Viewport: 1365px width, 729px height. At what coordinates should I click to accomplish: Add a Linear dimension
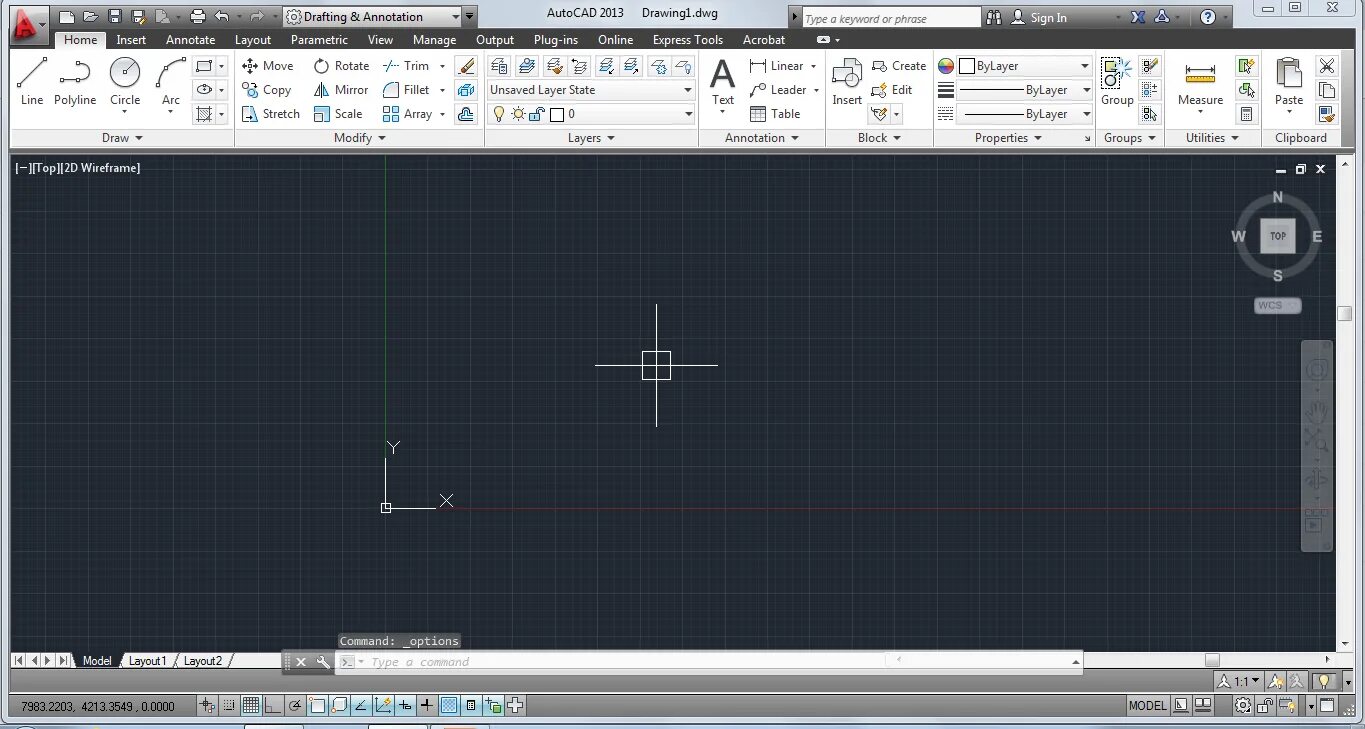coord(777,66)
